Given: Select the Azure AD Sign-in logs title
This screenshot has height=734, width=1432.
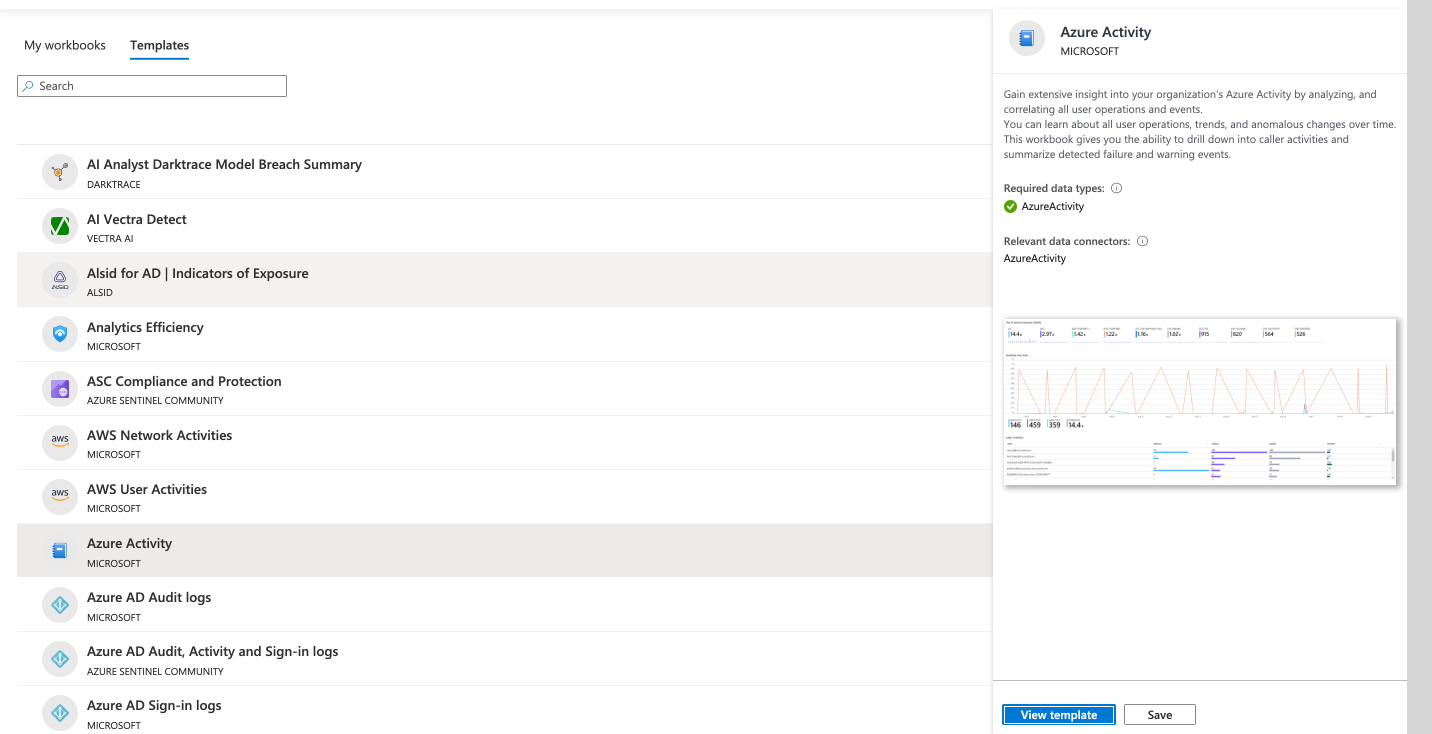Looking at the screenshot, I should pos(154,705).
